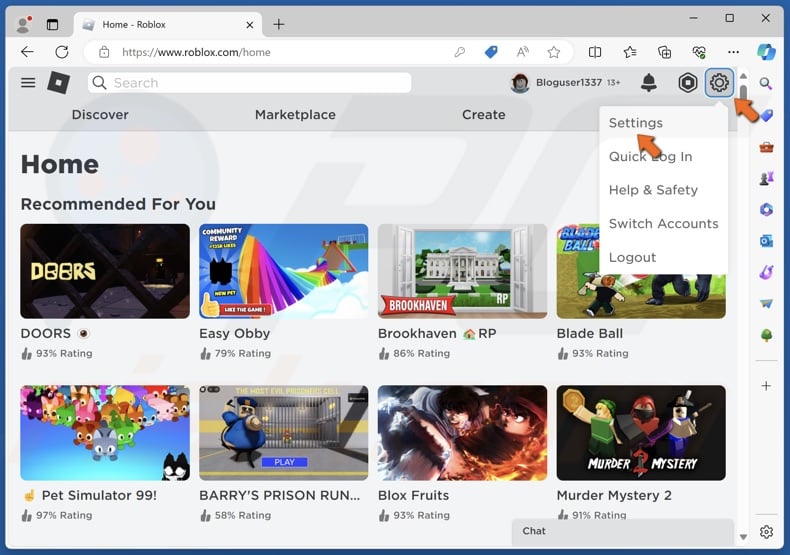The image size is (790, 555).
Task: Open the Easy Obby game thumbnail
Action: (284, 271)
